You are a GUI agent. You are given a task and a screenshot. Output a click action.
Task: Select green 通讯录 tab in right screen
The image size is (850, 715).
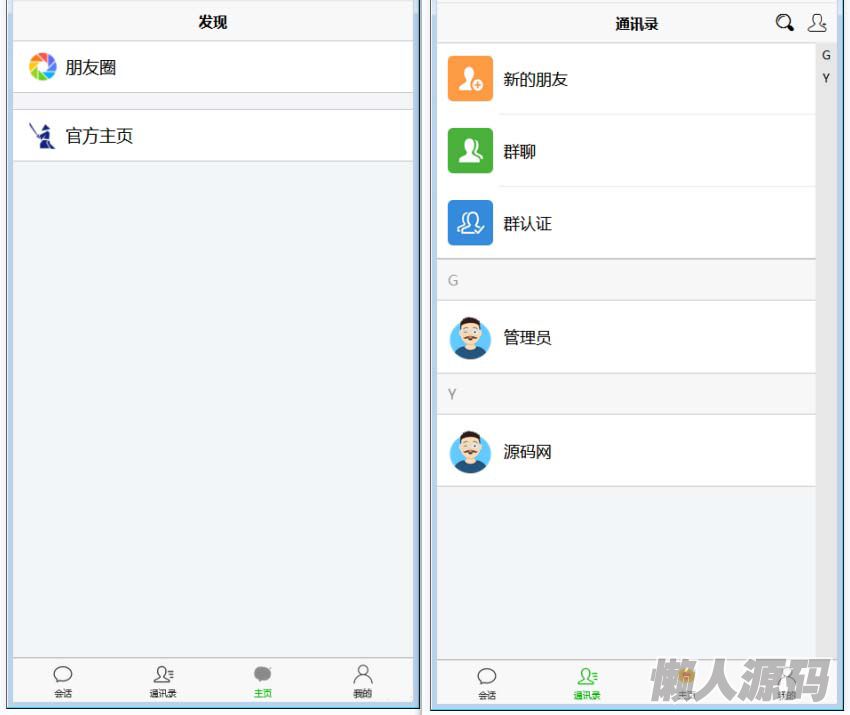[587, 683]
